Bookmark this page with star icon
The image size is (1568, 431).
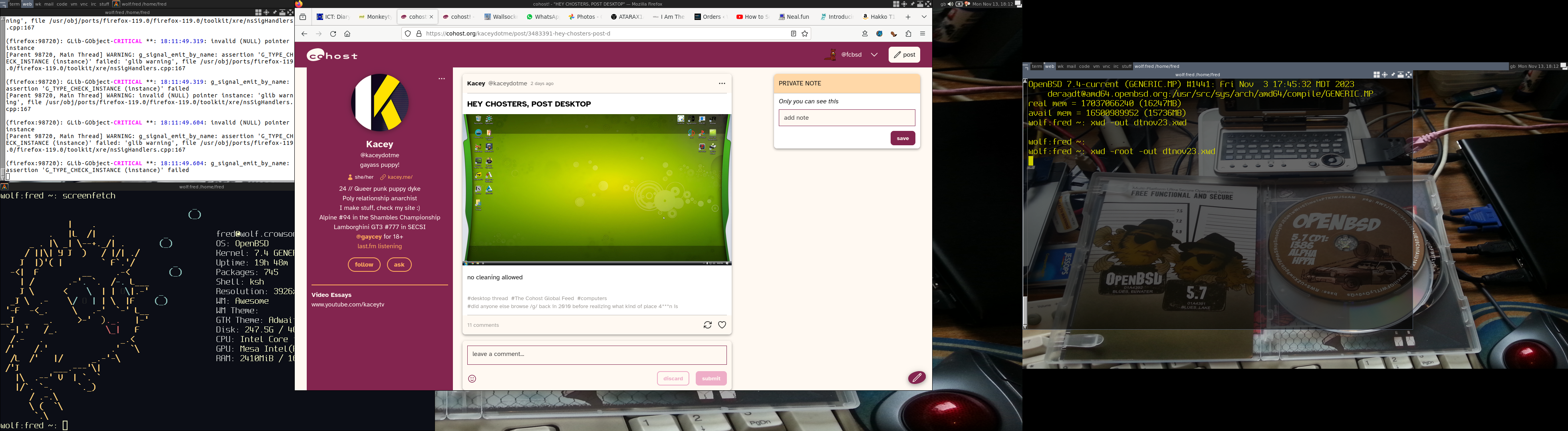805,34
